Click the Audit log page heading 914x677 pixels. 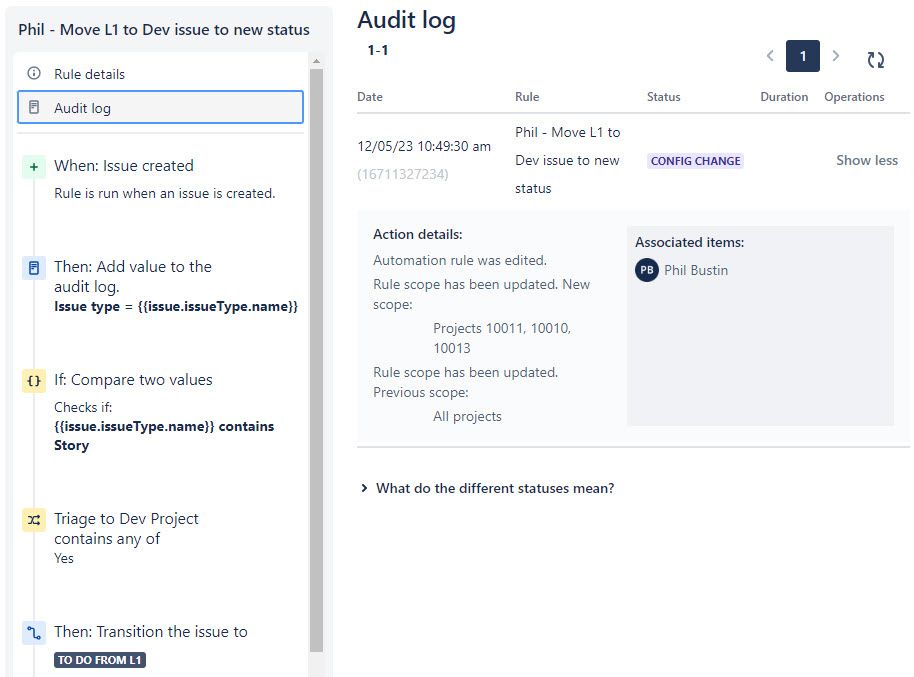point(406,20)
